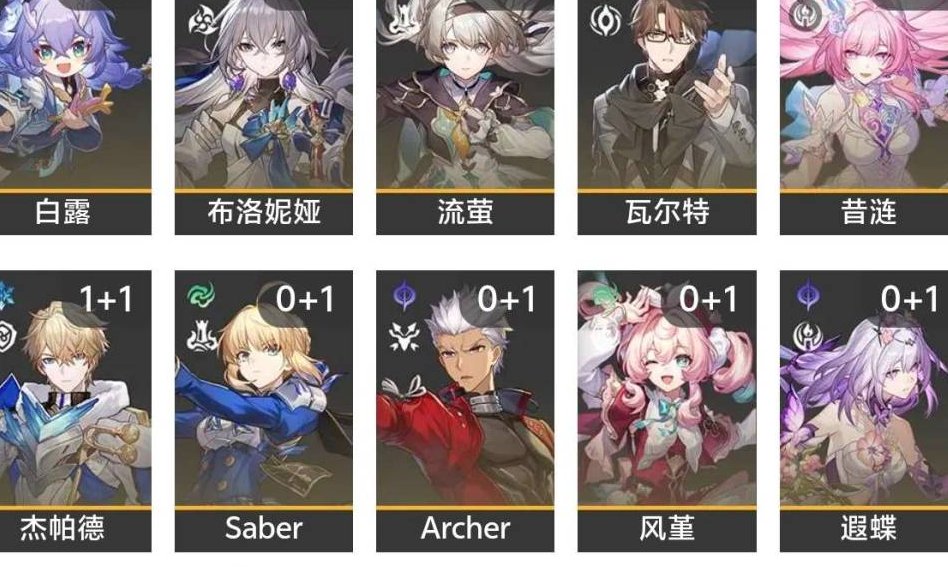Select the 昔涟 character card

pyautogui.click(x=864, y=117)
